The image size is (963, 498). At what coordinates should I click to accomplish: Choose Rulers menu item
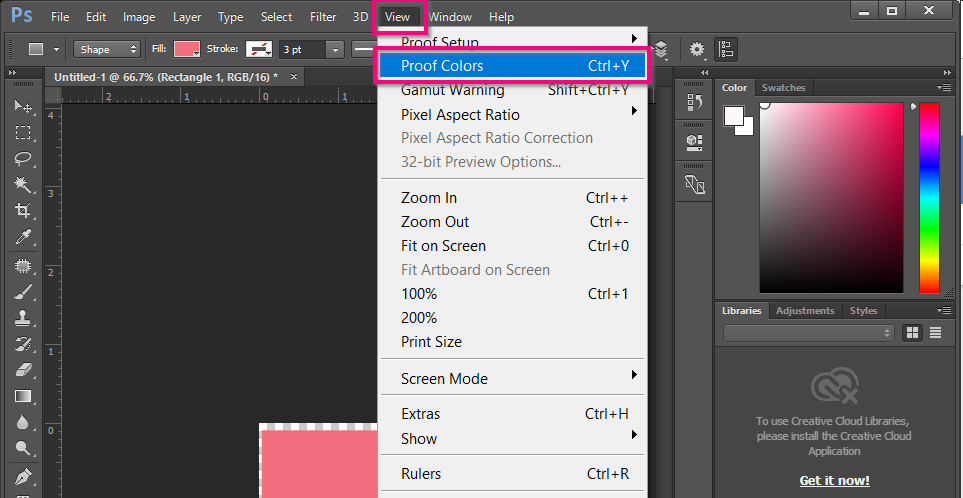pyautogui.click(x=513, y=473)
